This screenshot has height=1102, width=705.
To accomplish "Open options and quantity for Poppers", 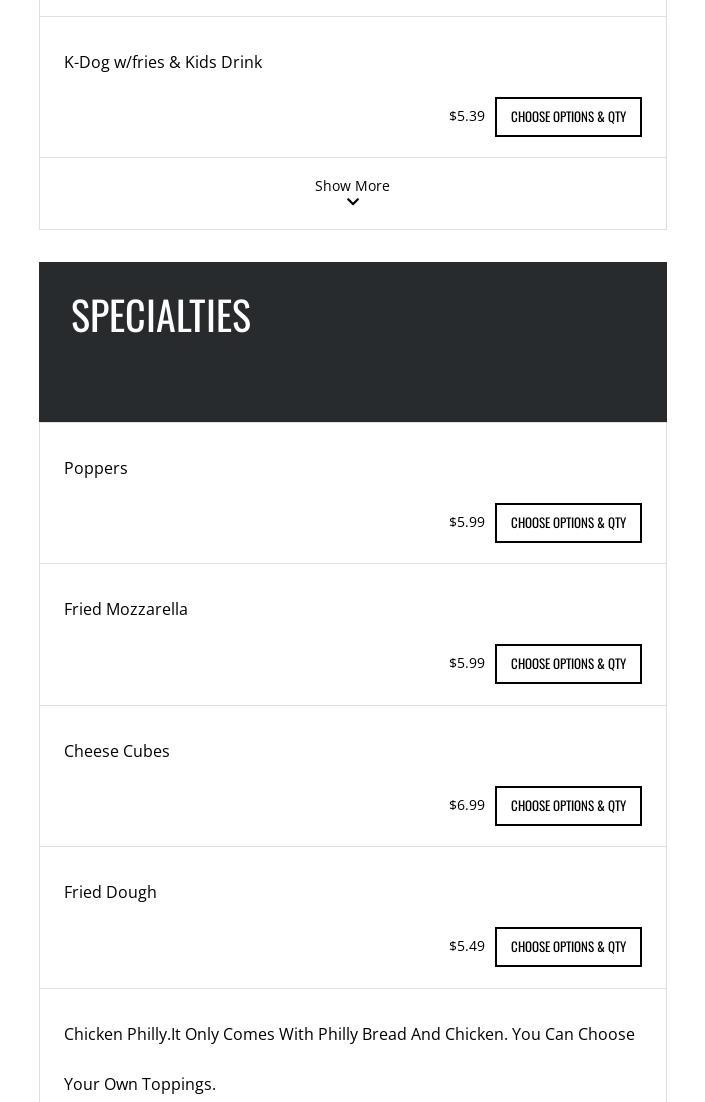I will pyautogui.click(x=568, y=523).
